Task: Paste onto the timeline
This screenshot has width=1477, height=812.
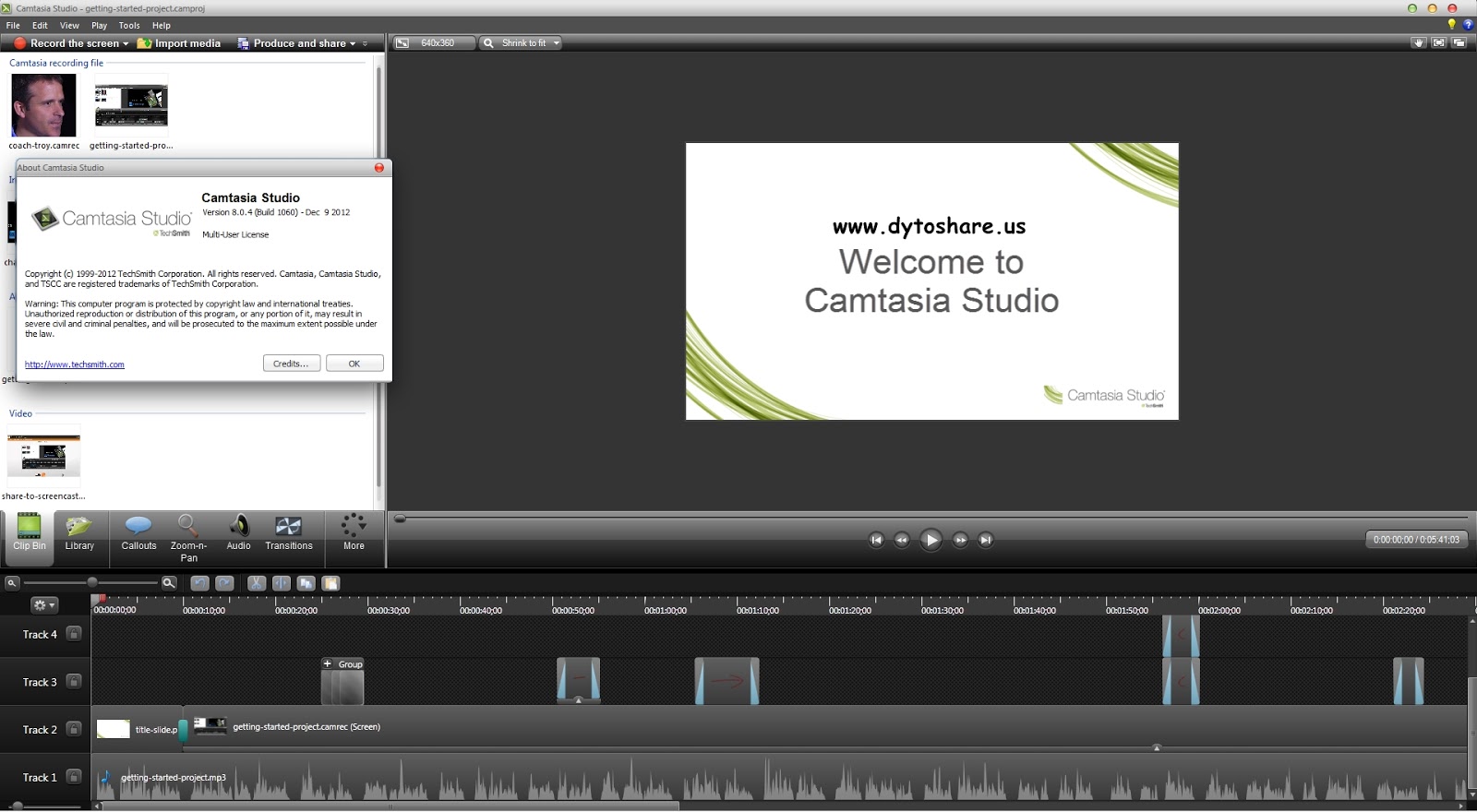Action: tap(331, 583)
